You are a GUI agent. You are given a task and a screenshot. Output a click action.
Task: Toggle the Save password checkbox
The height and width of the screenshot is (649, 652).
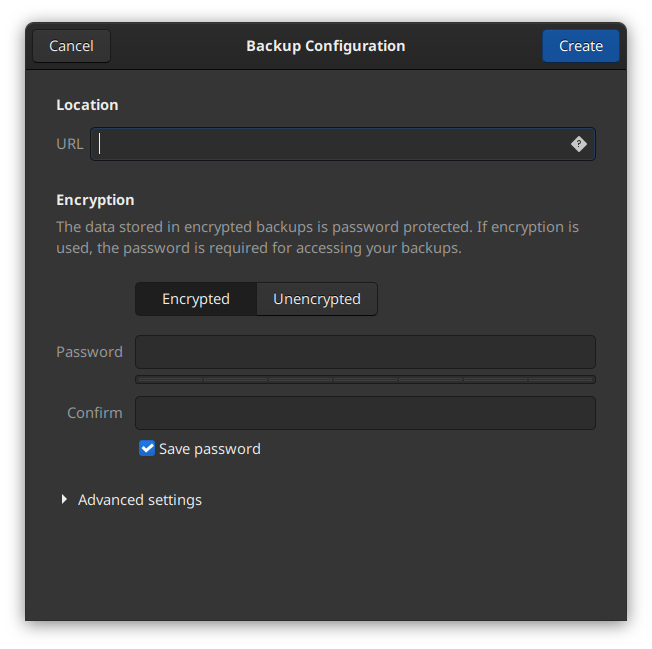point(147,449)
